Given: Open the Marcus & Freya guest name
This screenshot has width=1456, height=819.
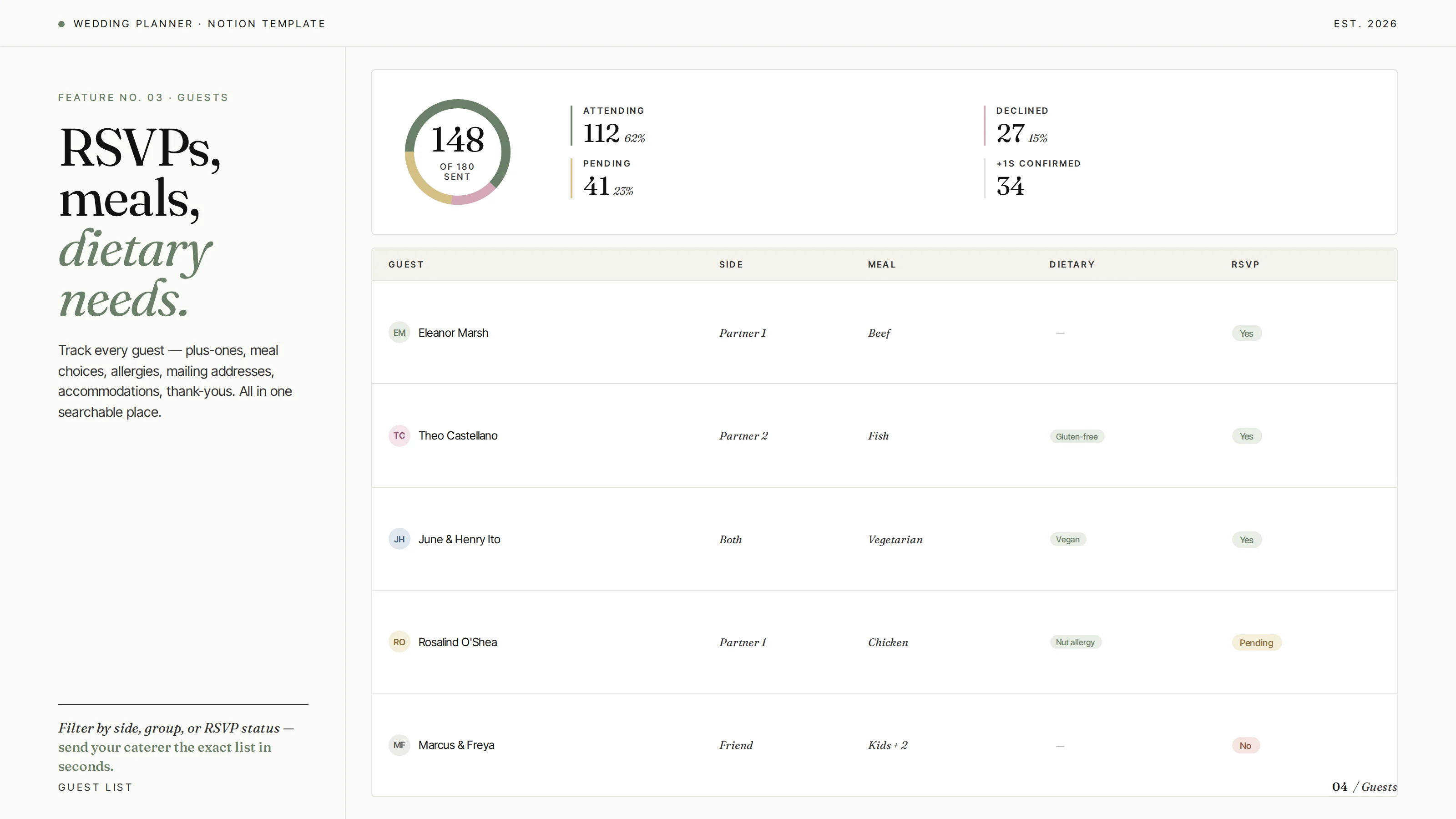Looking at the screenshot, I should click(456, 745).
